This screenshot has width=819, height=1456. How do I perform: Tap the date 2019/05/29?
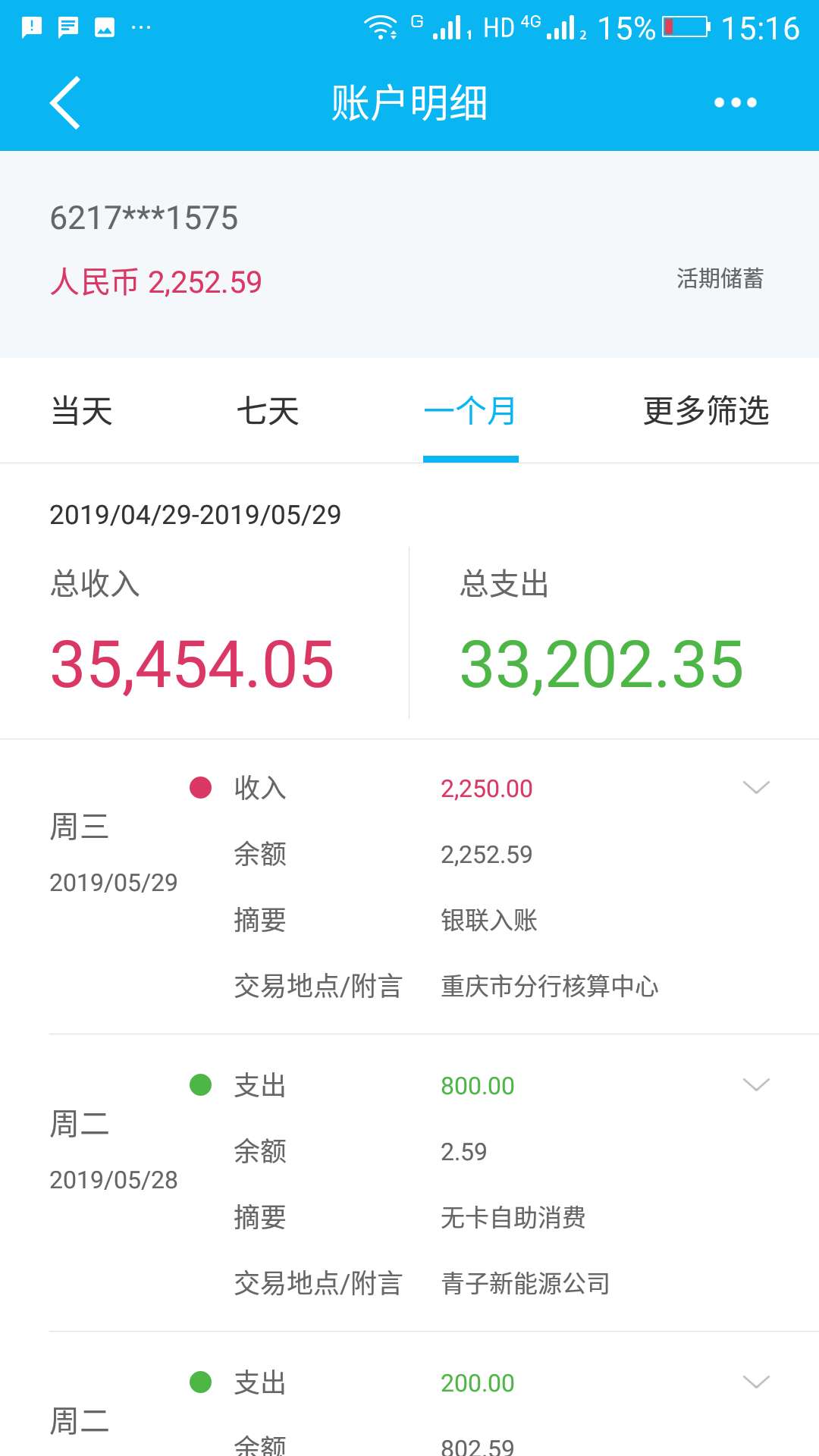click(x=114, y=883)
